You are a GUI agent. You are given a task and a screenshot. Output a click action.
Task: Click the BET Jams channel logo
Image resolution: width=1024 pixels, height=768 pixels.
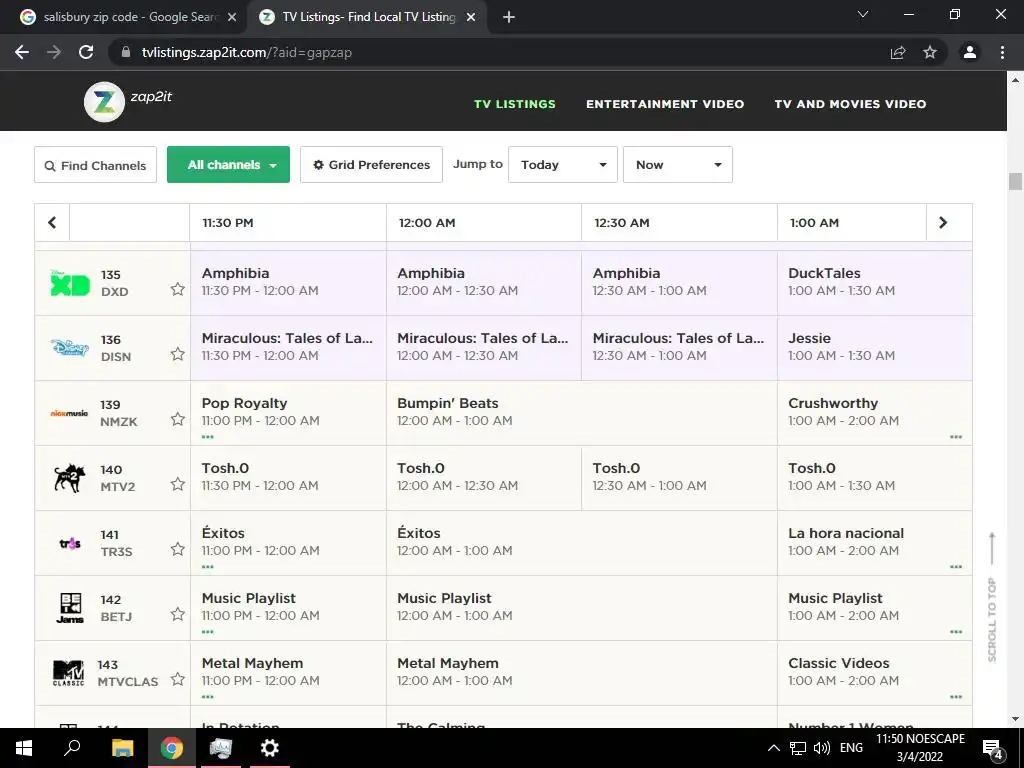click(70, 608)
